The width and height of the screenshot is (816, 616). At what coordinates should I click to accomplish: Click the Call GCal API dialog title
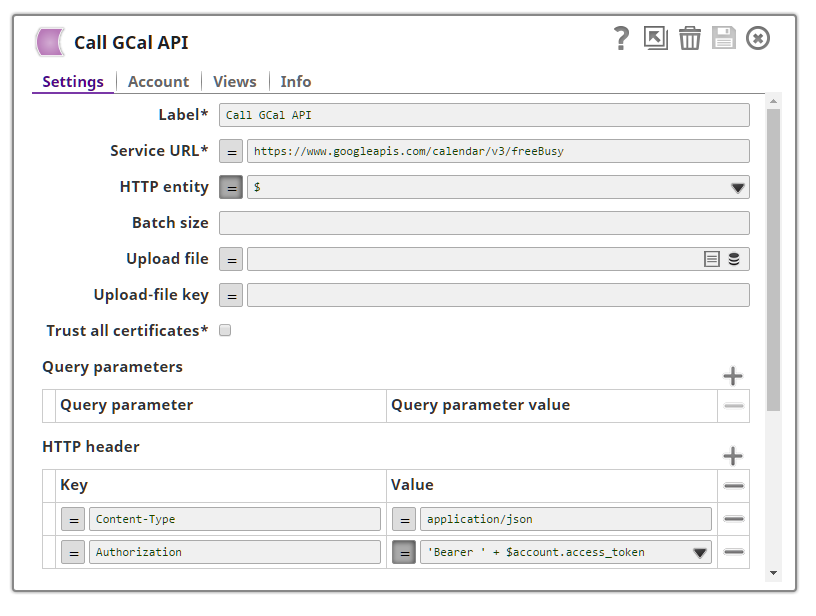[131, 43]
